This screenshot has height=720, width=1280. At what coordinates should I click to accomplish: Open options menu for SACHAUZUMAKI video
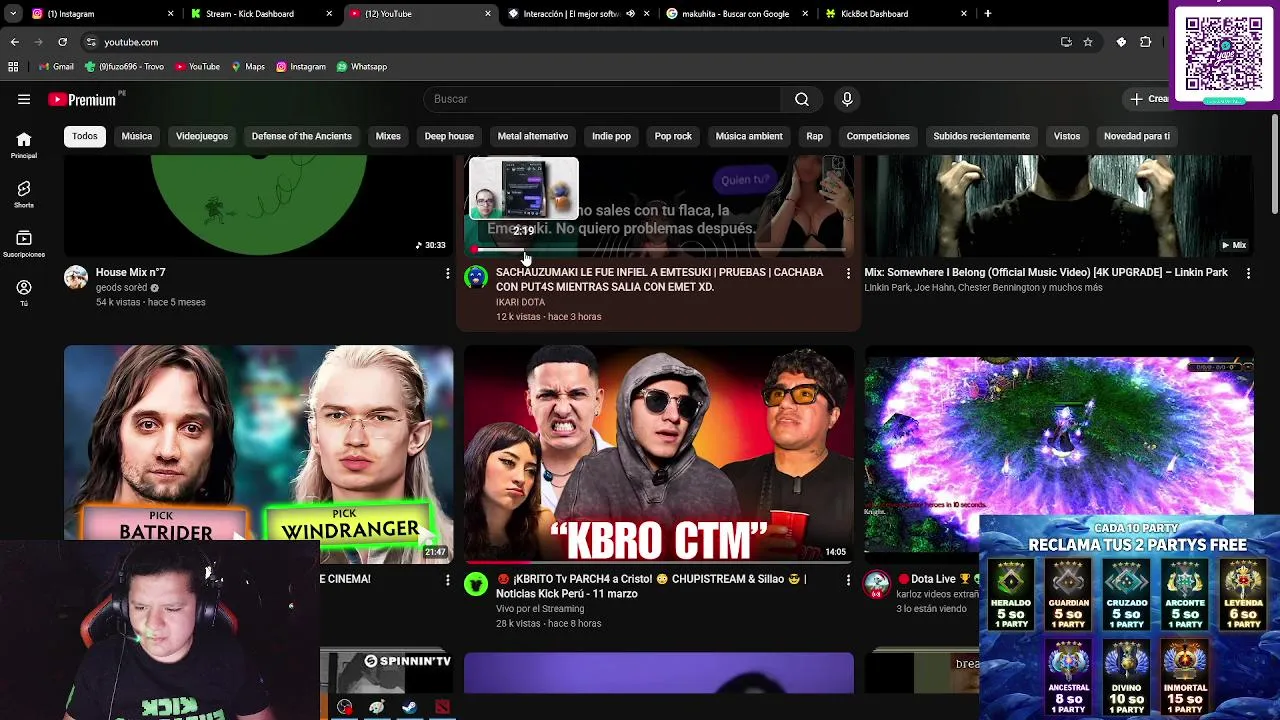[x=848, y=273]
